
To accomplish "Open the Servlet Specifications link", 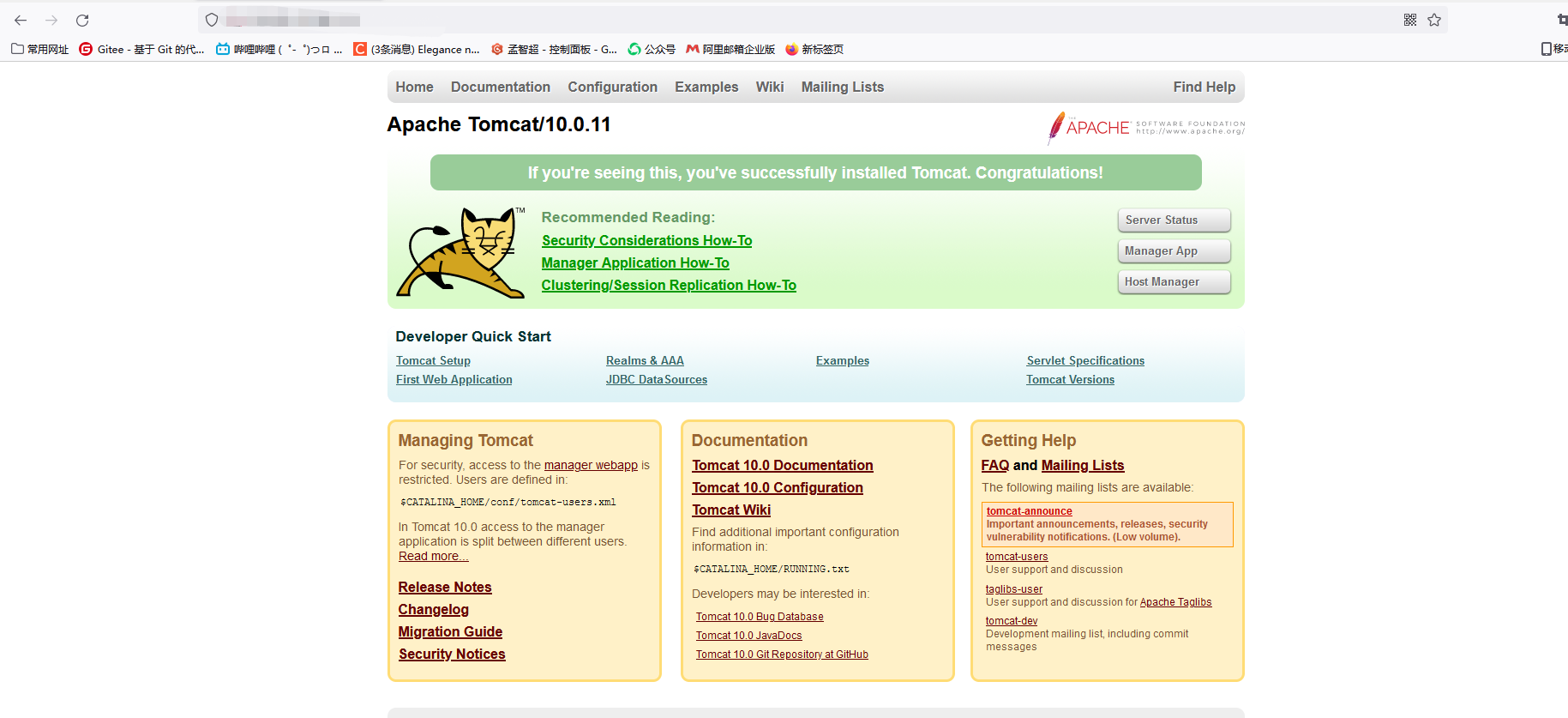I will 1085,361.
